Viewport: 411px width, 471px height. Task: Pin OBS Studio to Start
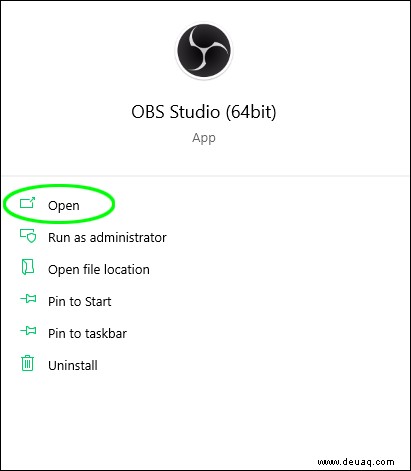(80, 301)
